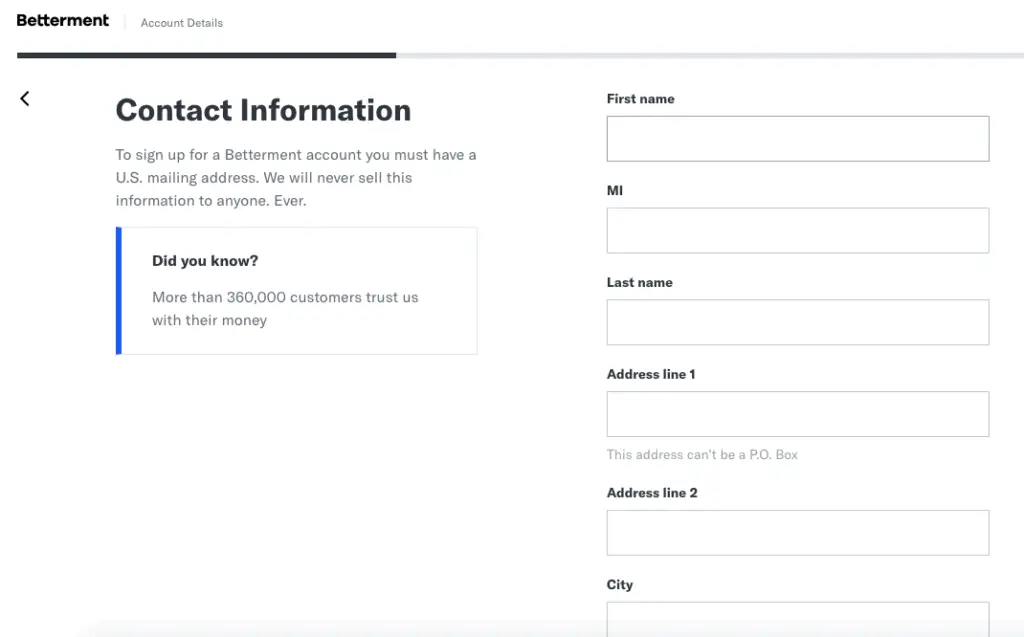Click the Address line 2 input box
Viewport: 1024px width, 637px height.
tap(797, 532)
